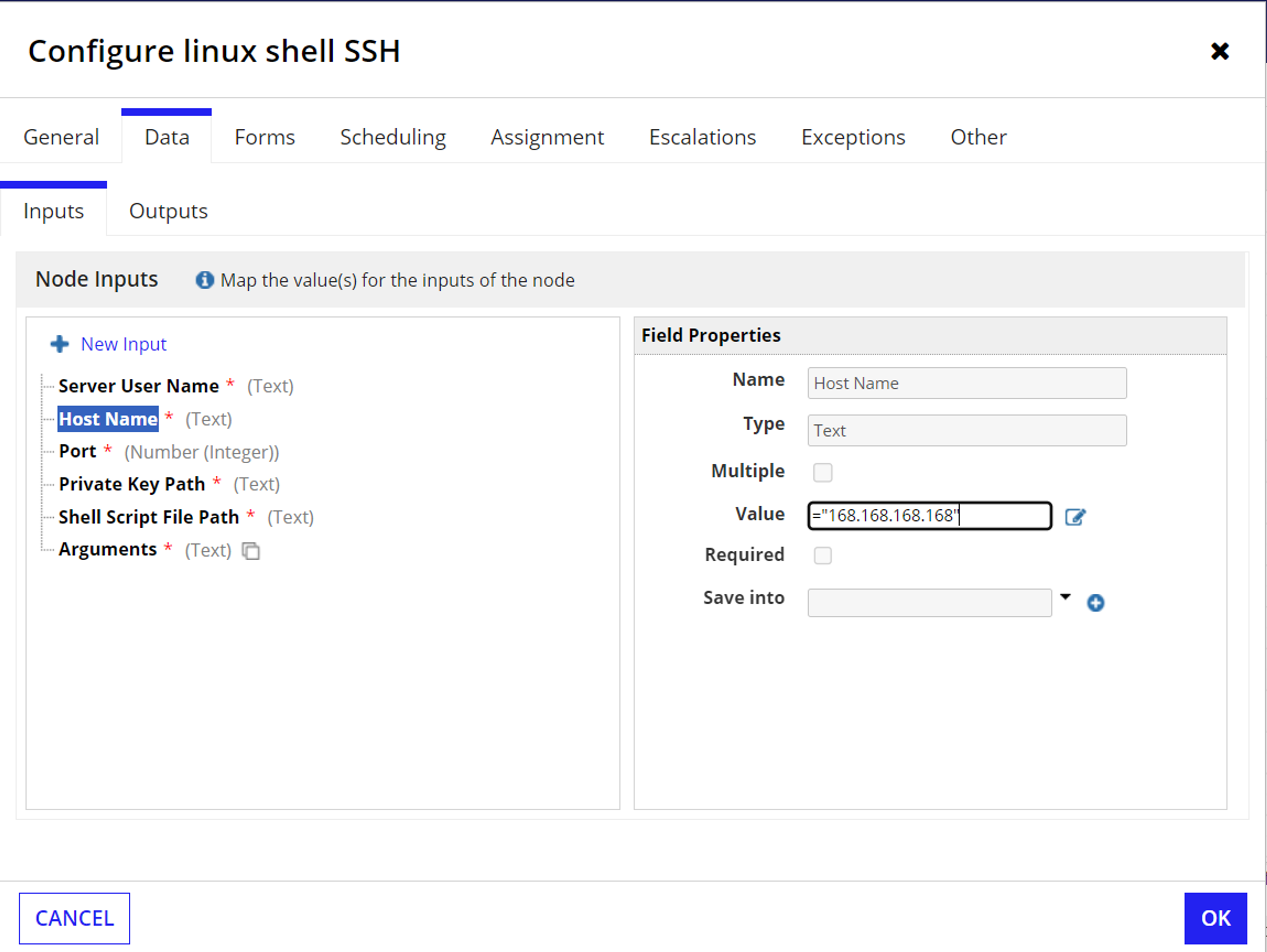Click into the Value field
1267x952 pixels.
click(929, 515)
